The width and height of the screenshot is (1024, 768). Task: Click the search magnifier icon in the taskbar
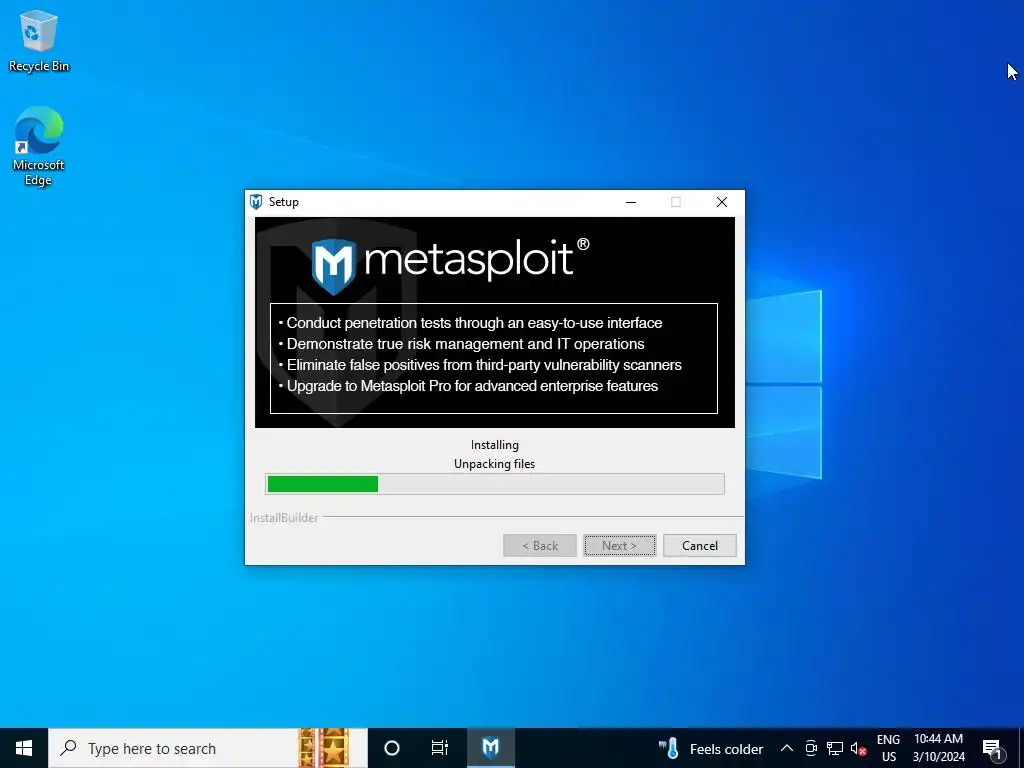tap(68, 748)
